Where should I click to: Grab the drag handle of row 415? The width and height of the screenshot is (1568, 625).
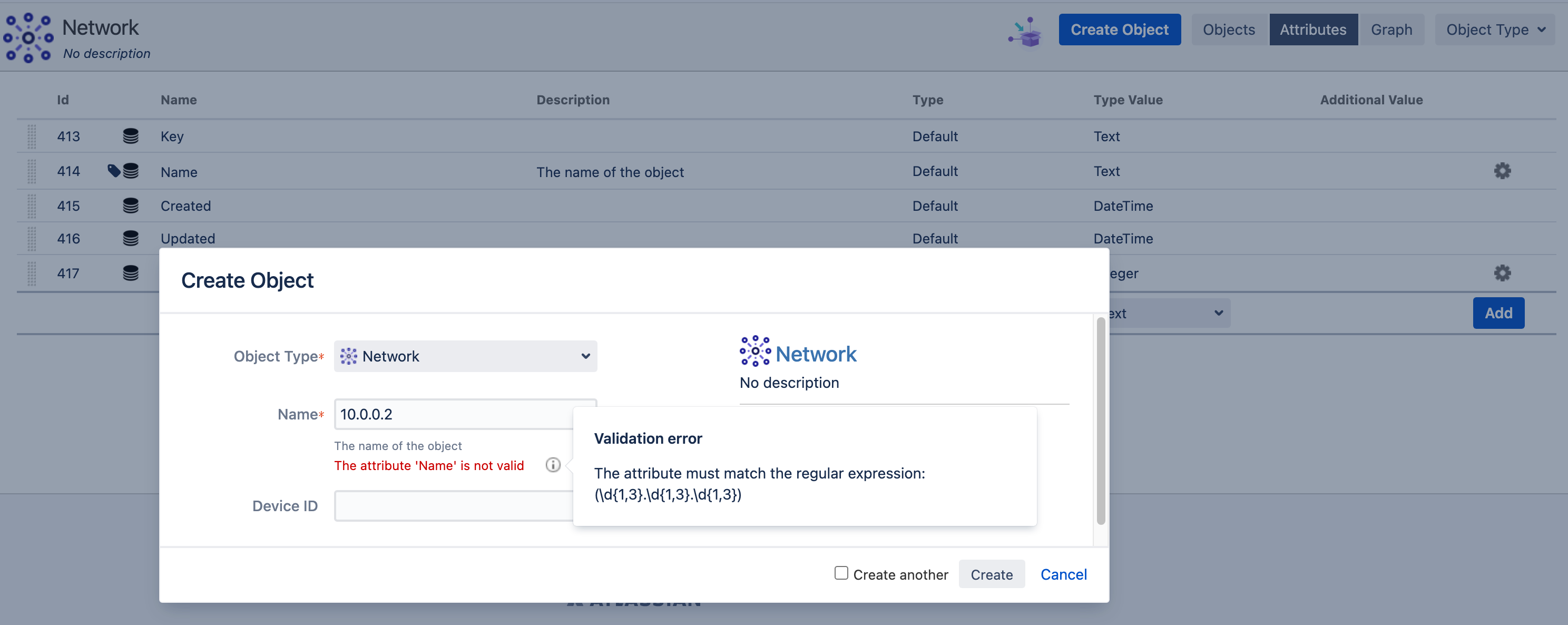32,206
